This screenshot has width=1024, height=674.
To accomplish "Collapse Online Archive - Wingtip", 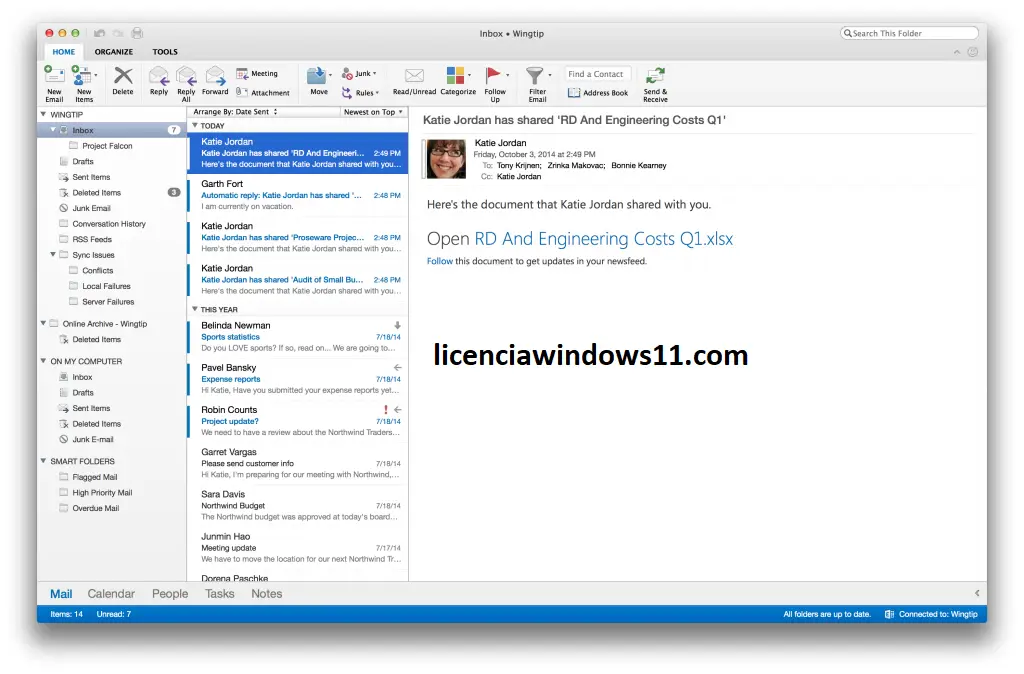I will (43, 323).
